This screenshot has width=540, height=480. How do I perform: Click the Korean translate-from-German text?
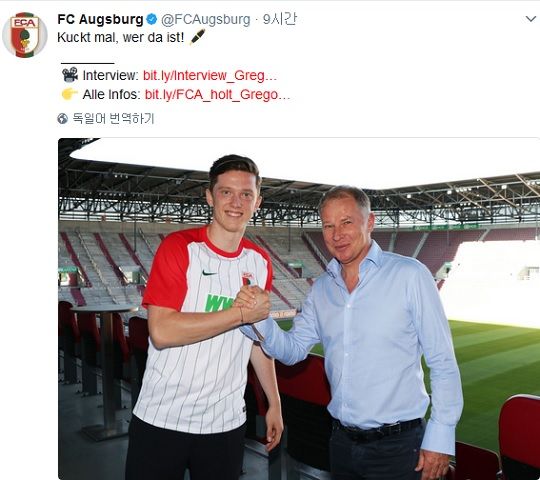113,118
